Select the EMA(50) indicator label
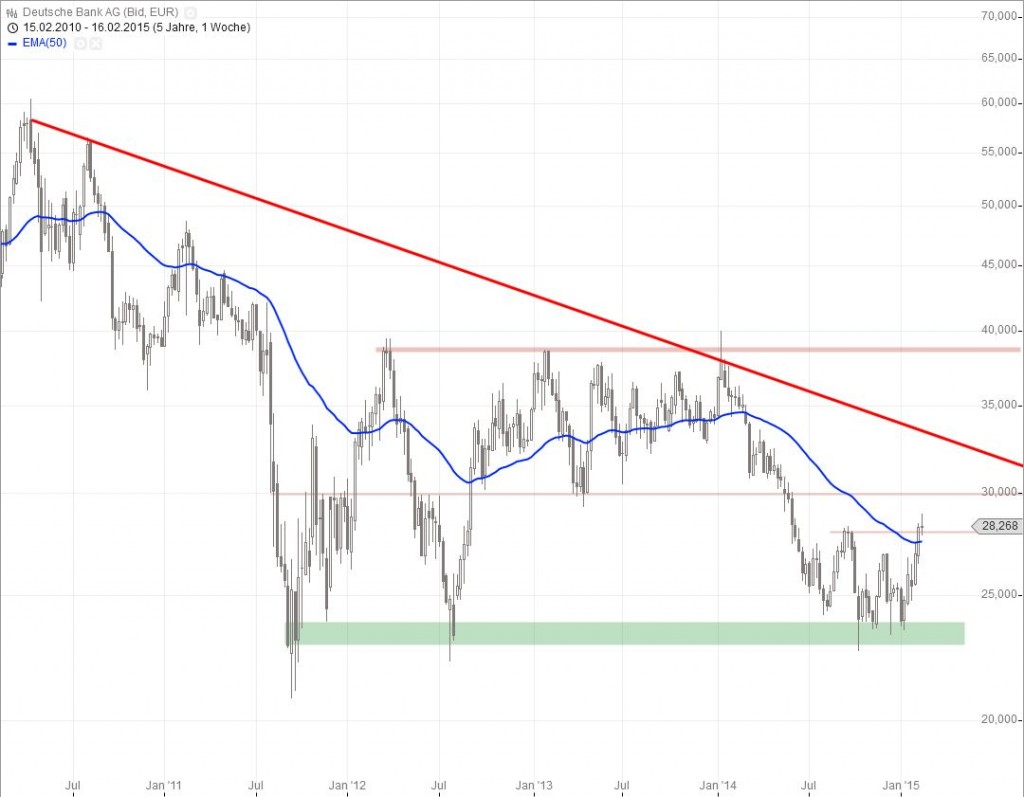The height and width of the screenshot is (797, 1024). 45,43
